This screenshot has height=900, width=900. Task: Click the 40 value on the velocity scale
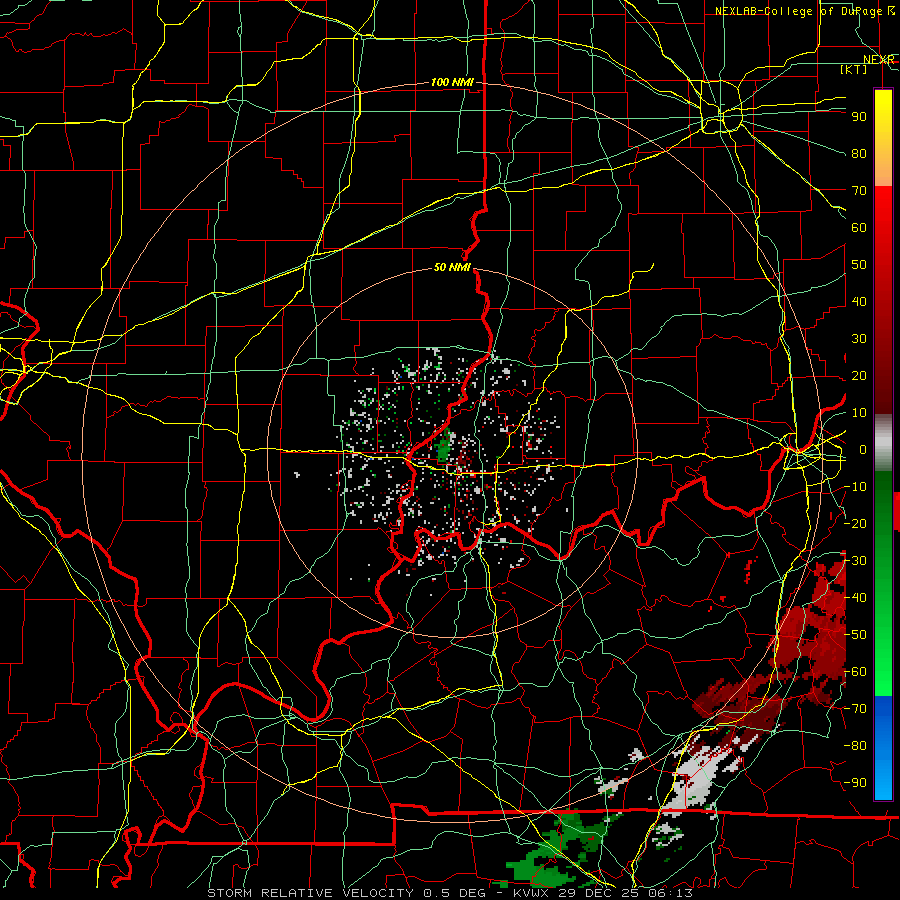point(859,301)
